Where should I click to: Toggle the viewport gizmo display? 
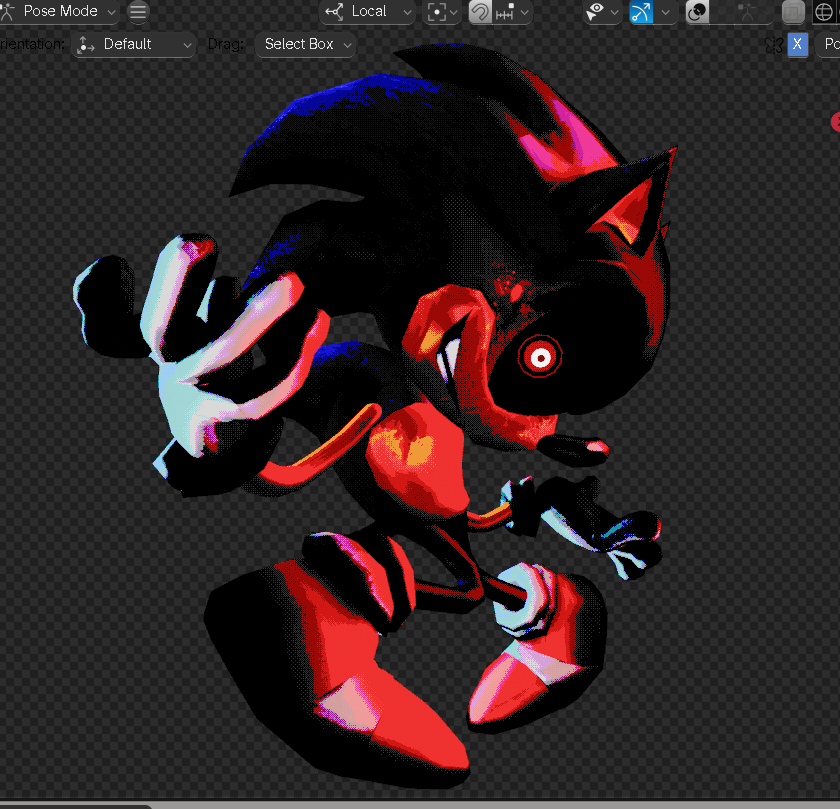(641, 11)
